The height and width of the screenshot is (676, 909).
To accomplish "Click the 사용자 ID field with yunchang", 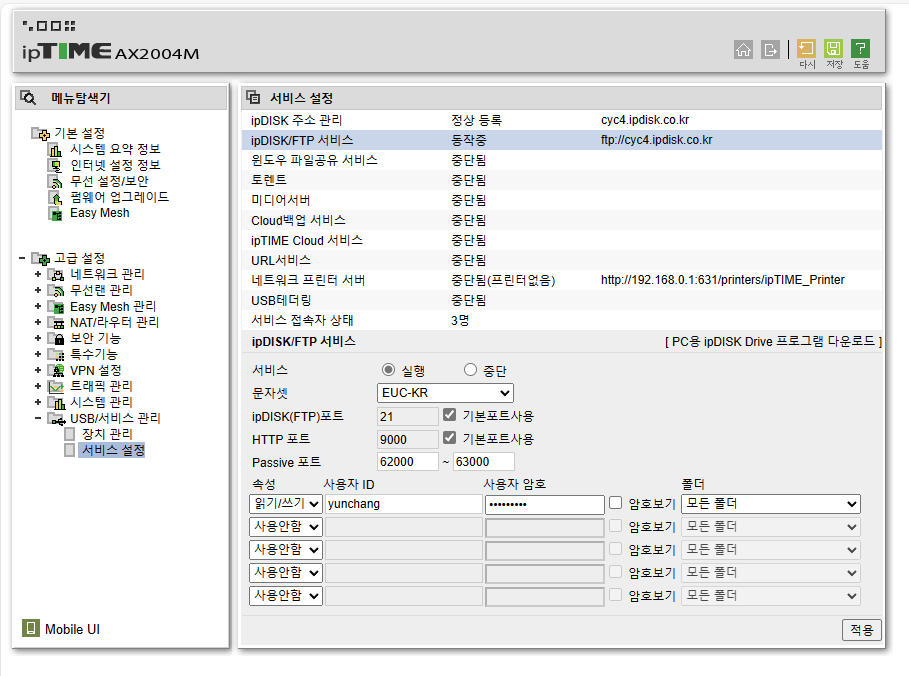I will 403,504.
